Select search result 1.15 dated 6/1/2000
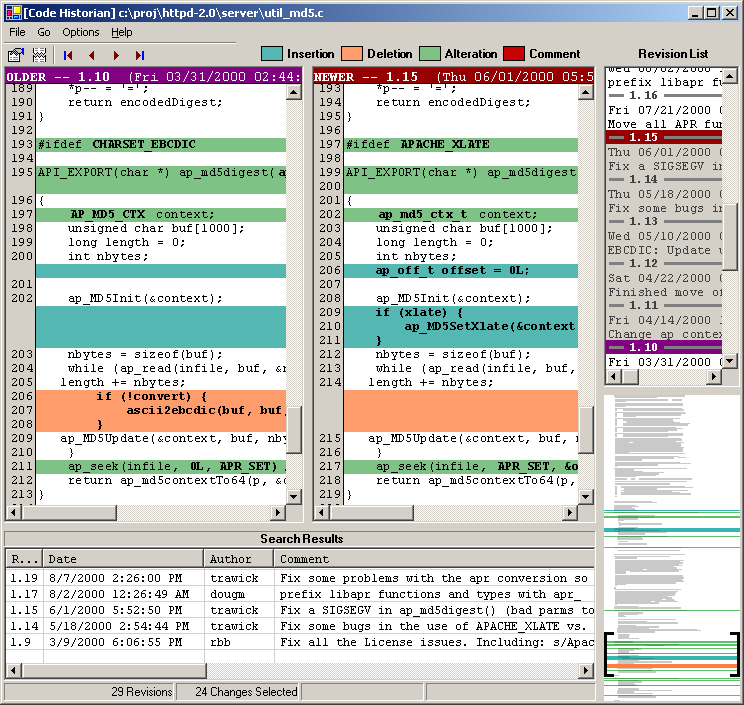Viewport: 744px width, 705px height. (300, 610)
